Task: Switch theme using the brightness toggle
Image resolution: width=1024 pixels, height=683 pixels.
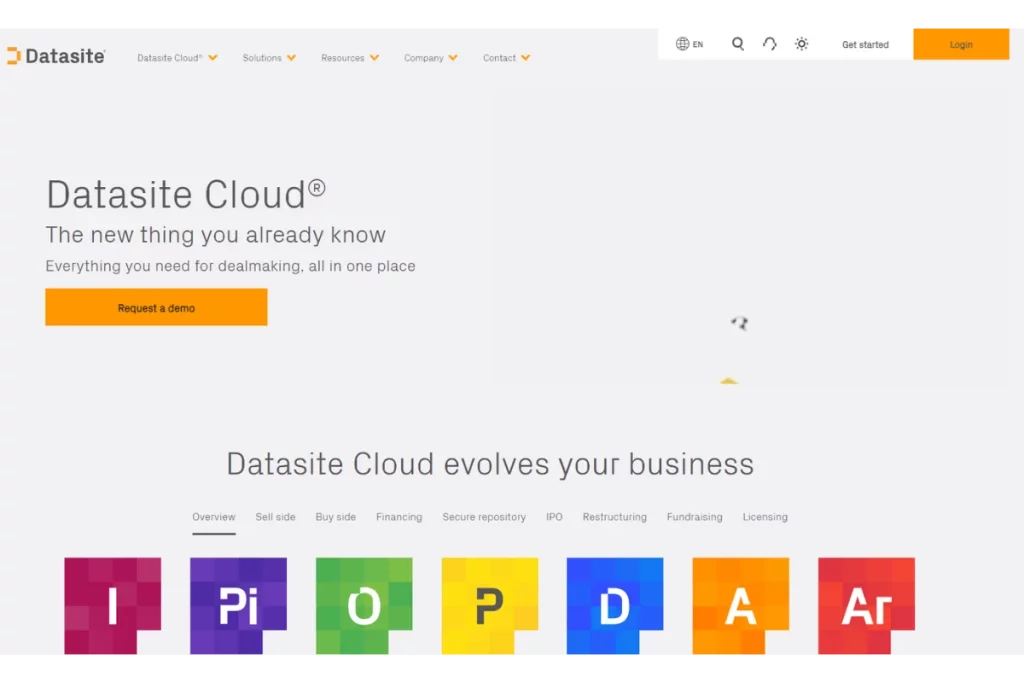Action: [x=801, y=44]
